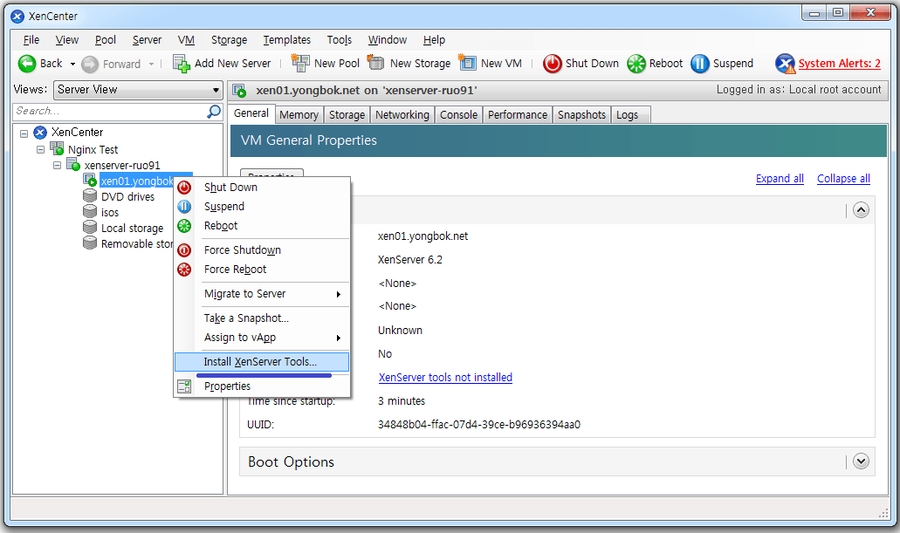Click the Nginx Test pool icon
Image resolution: width=900 pixels, height=533 pixels.
pyautogui.click(x=57, y=149)
